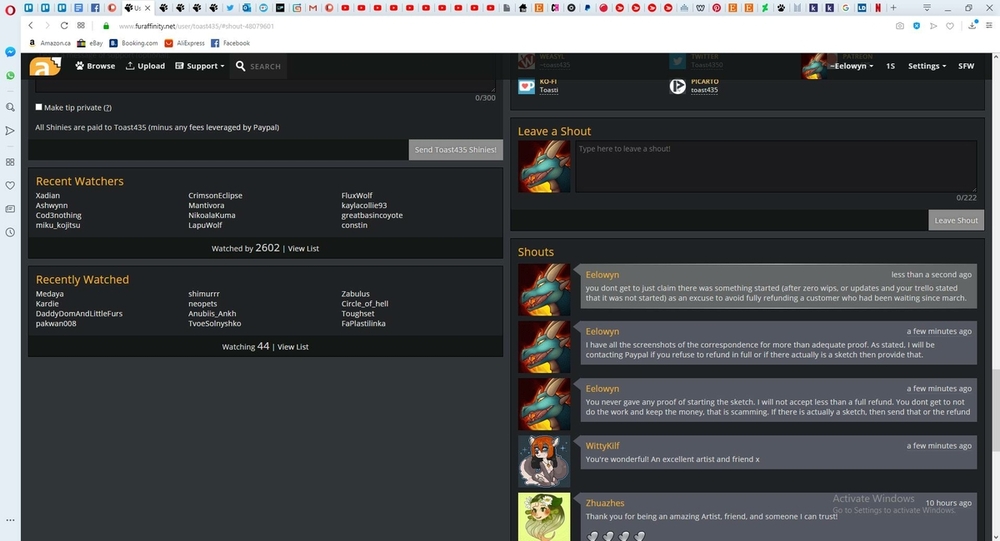Go back to previous page
This screenshot has height=541, width=1000.
point(31,26)
